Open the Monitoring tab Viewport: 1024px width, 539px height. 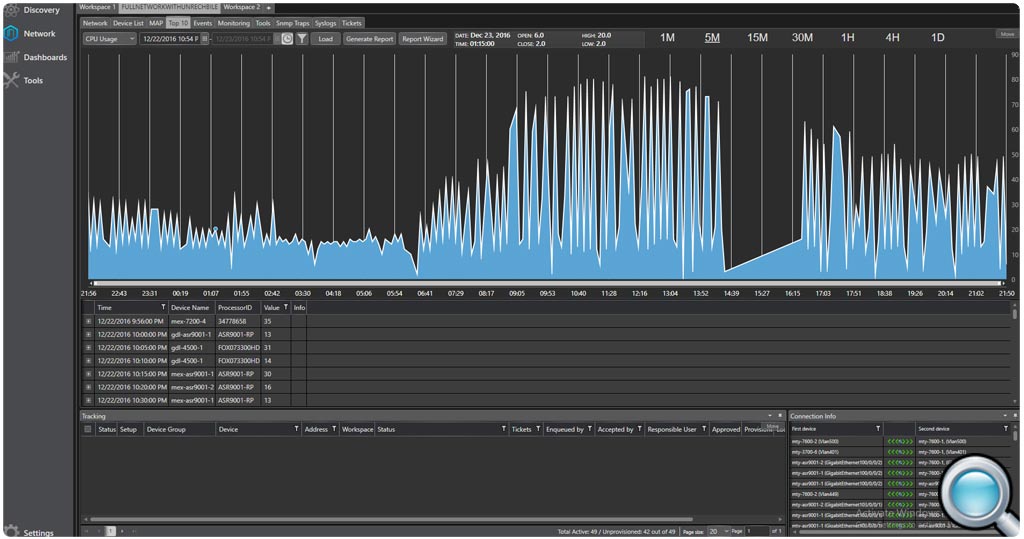(x=234, y=23)
